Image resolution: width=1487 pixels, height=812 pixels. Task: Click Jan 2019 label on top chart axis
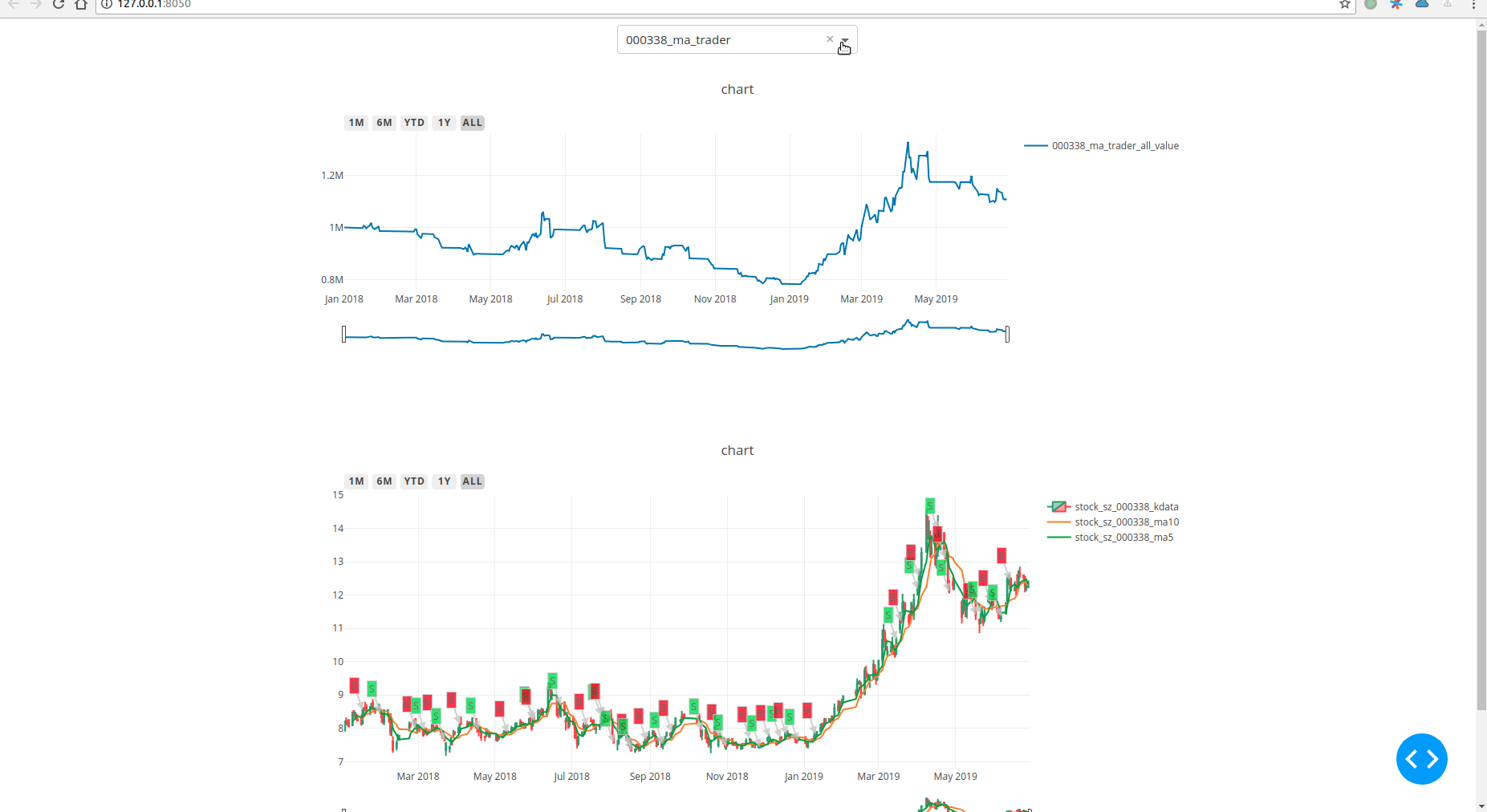click(789, 299)
